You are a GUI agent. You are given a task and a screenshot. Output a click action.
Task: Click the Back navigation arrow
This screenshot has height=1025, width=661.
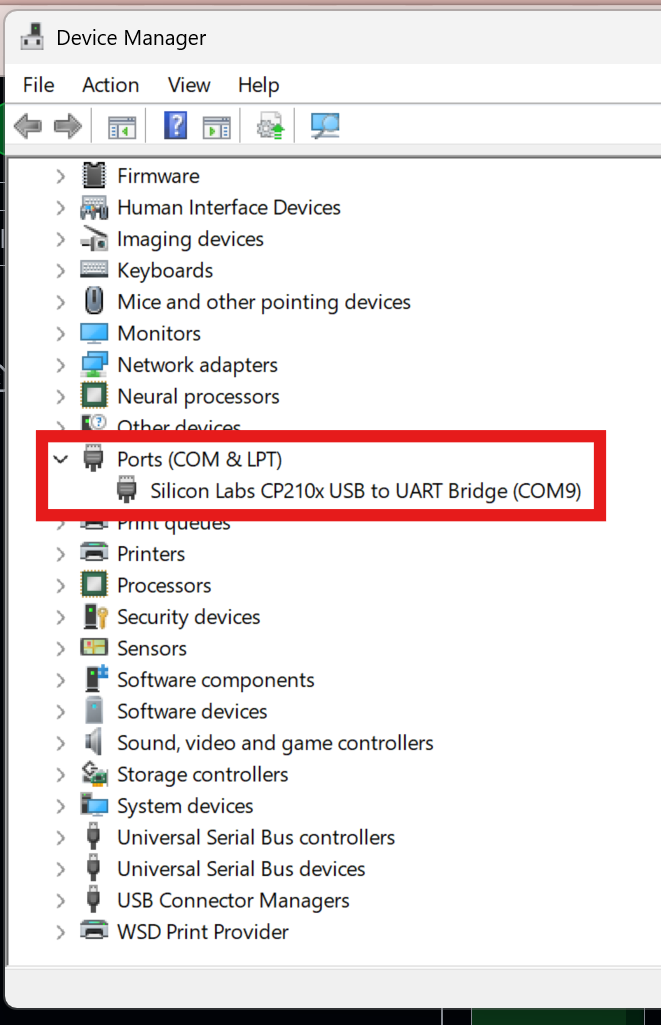(28, 125)
